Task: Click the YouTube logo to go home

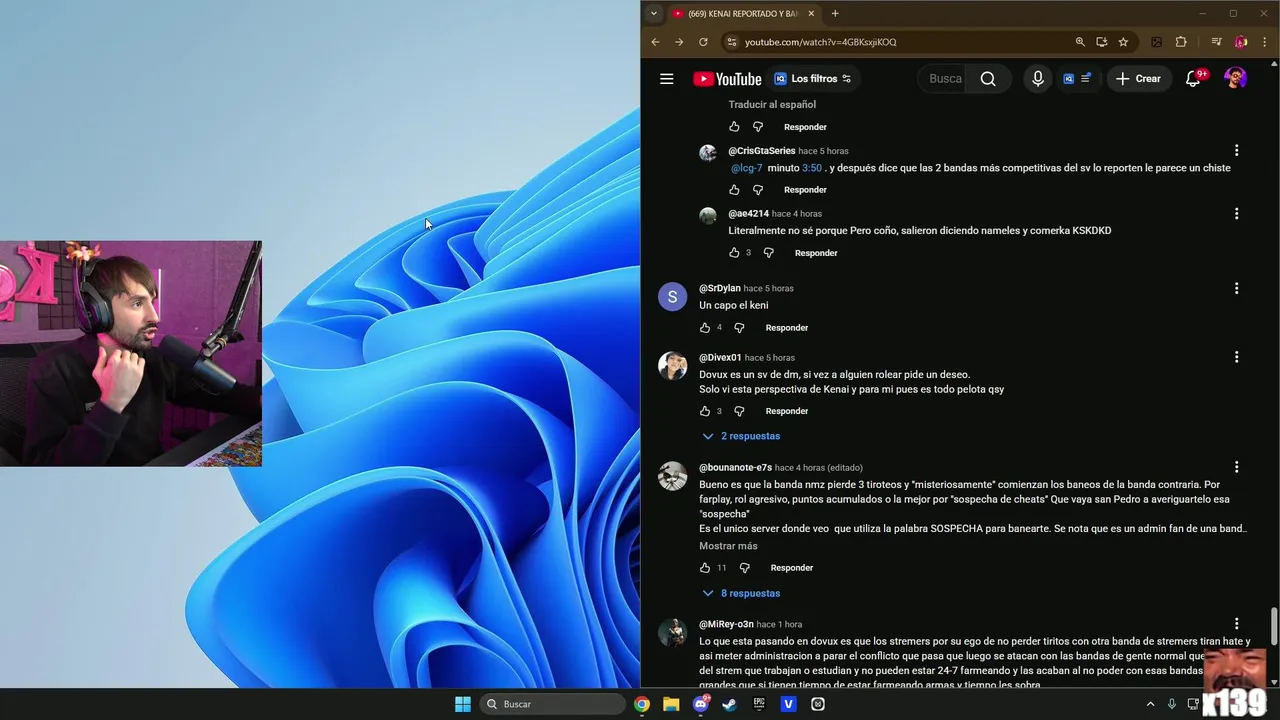Action: pyautogui.click(x=727, y=79)
